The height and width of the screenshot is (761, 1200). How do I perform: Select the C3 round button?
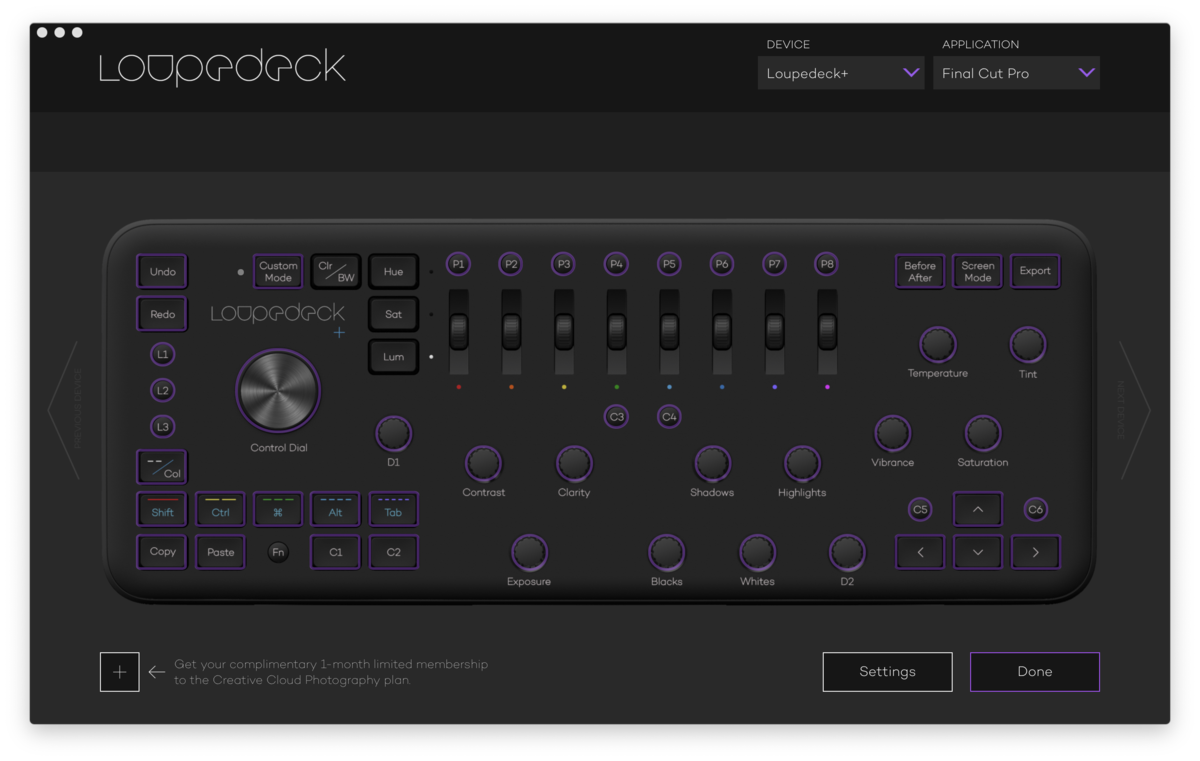(x=616, y=416)
